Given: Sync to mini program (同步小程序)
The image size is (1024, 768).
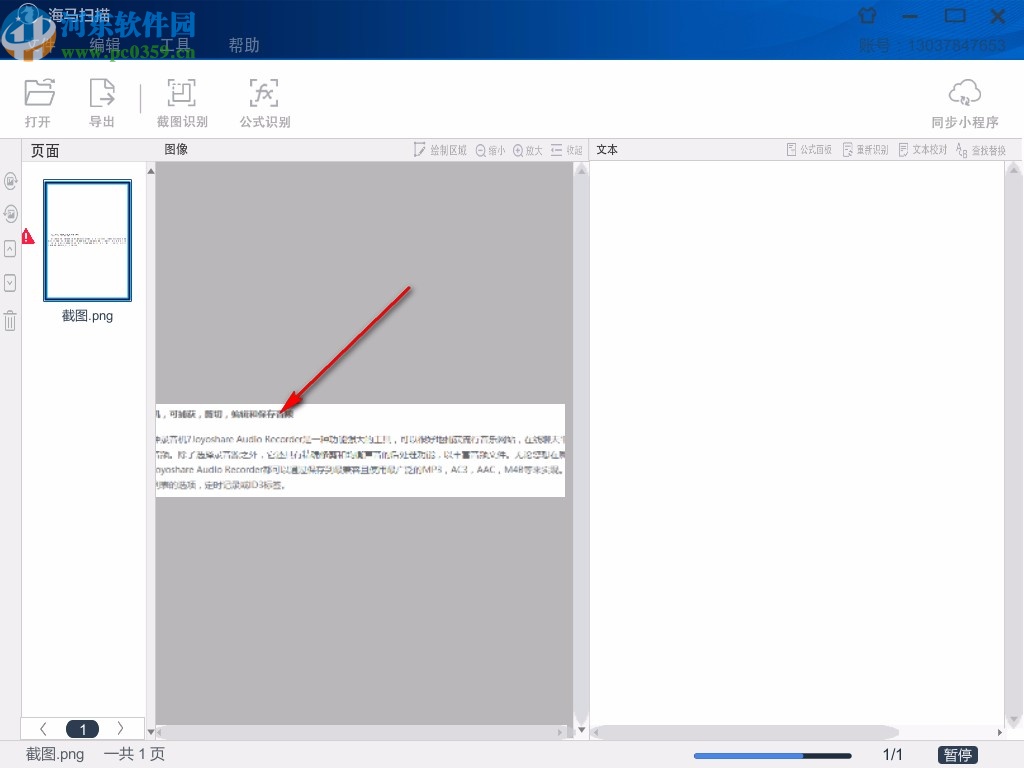Looking at the screenshot, I should pyautogui.click(x=965, y=103).
